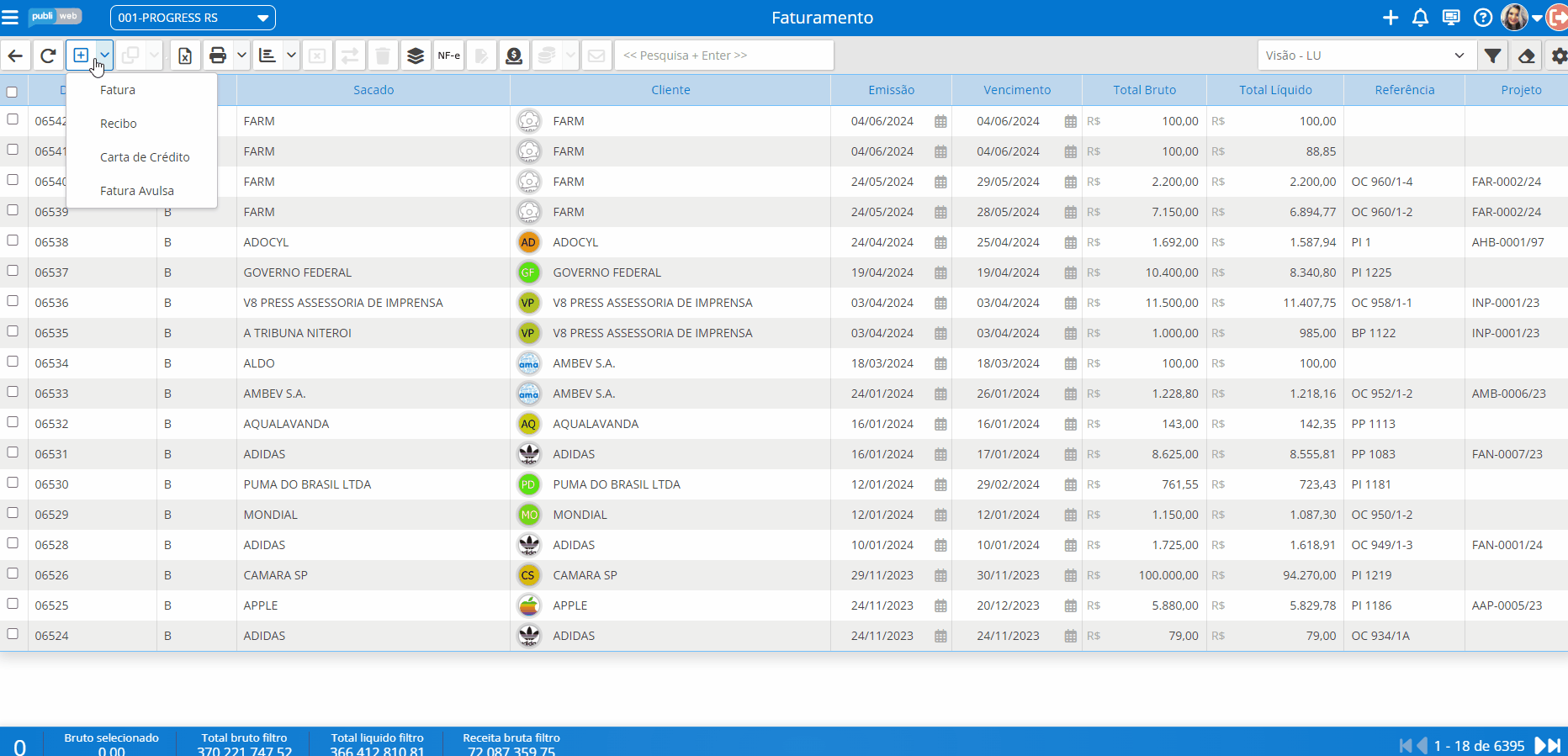
Task: Click reference OC 960/1-4
Action: click(1382, 182)
